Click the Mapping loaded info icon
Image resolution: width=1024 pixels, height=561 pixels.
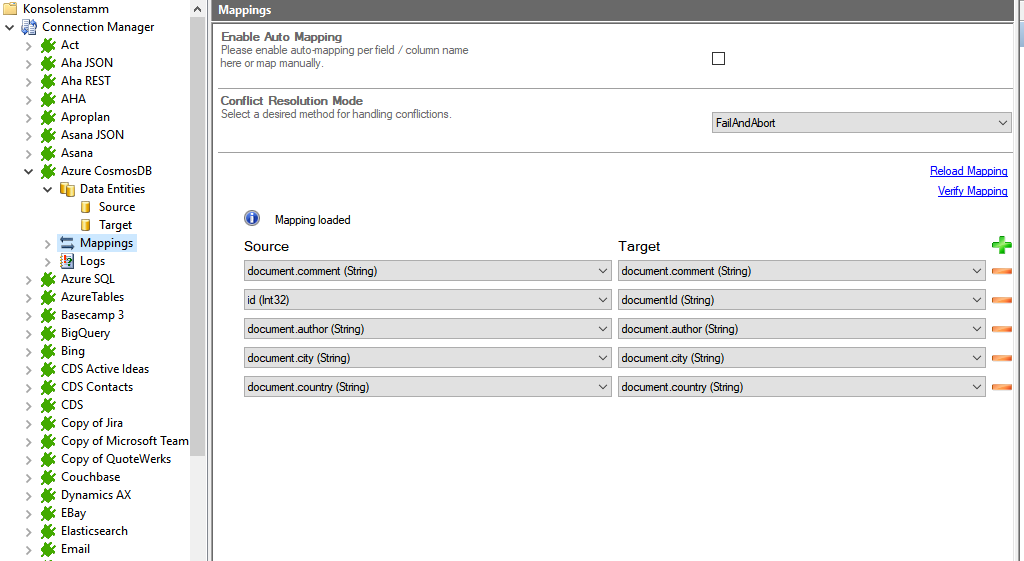[252, 219]
